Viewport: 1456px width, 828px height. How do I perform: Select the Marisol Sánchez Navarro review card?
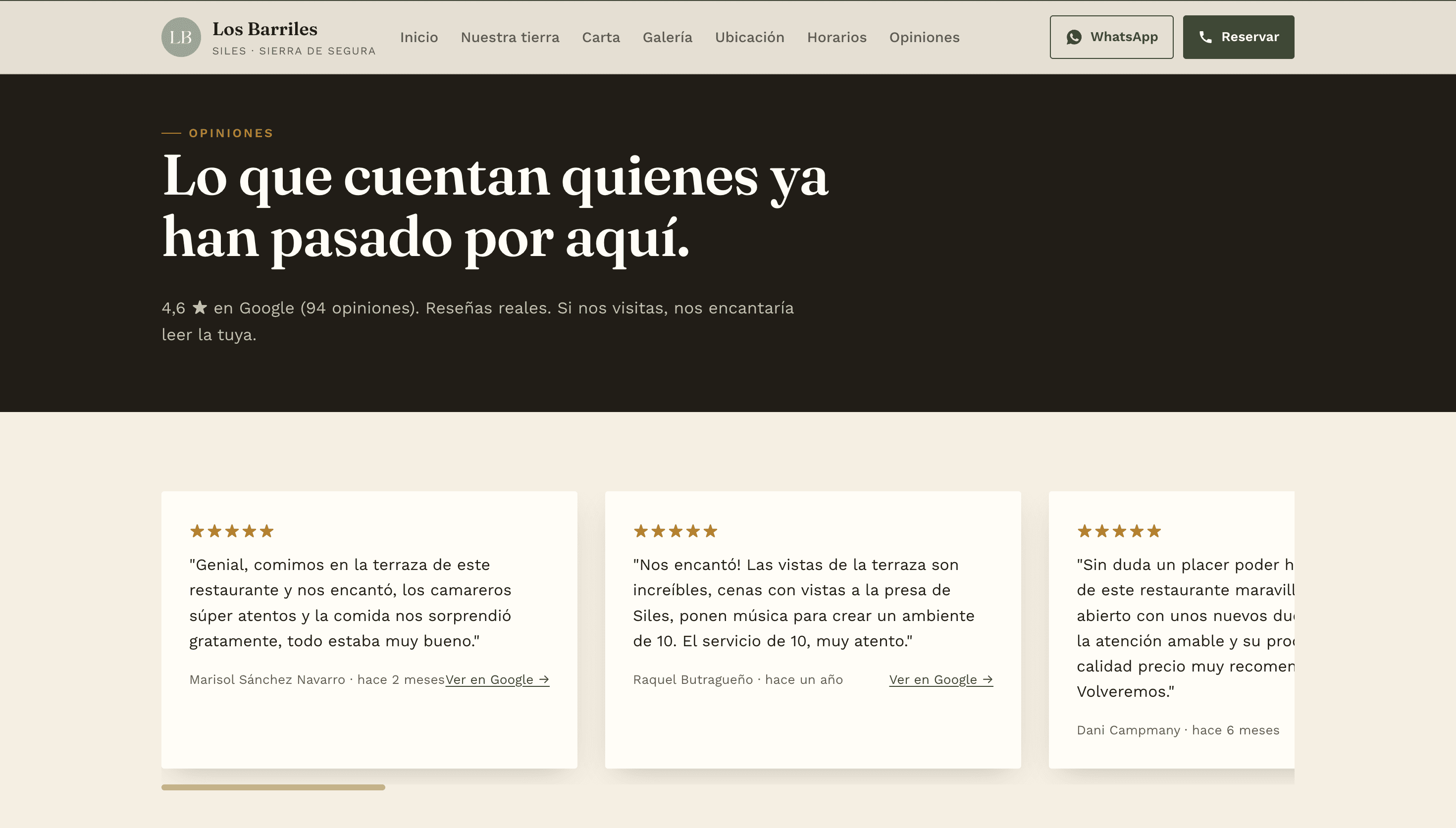point(369,629)
